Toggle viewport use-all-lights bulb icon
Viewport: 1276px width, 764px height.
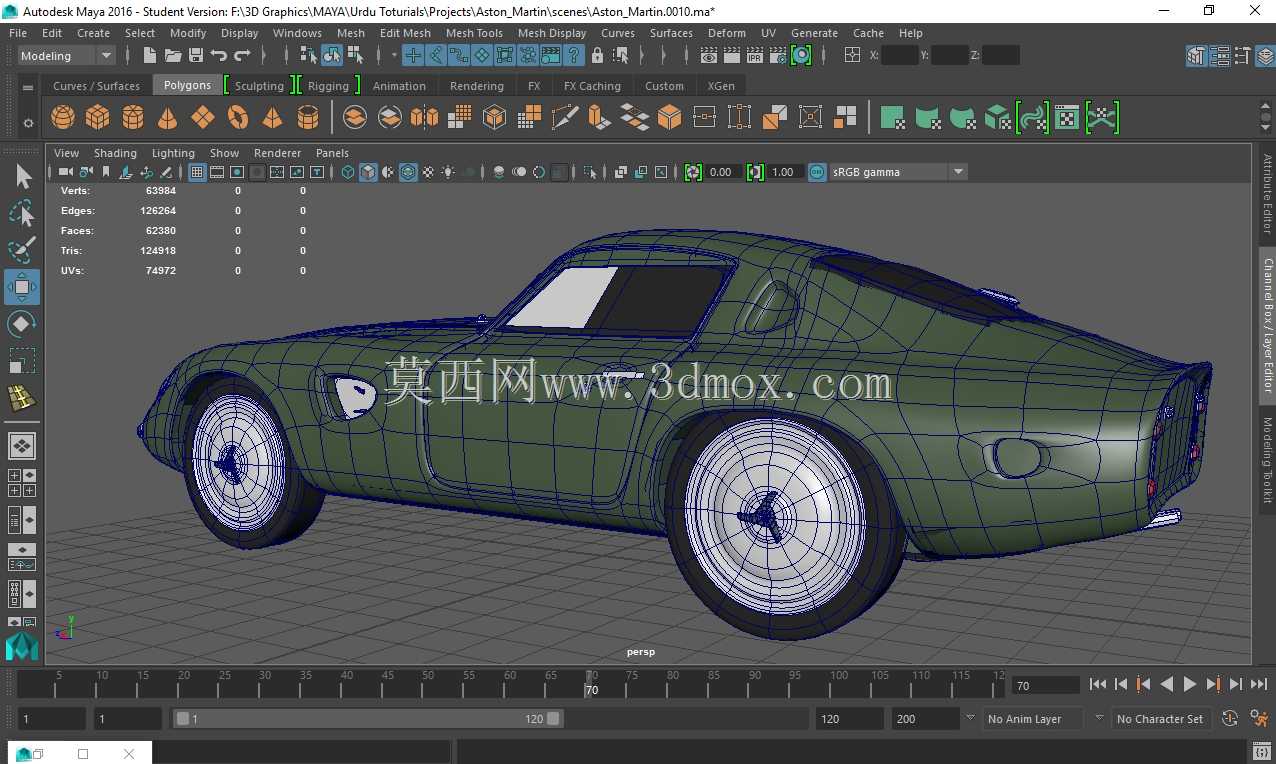448,172
